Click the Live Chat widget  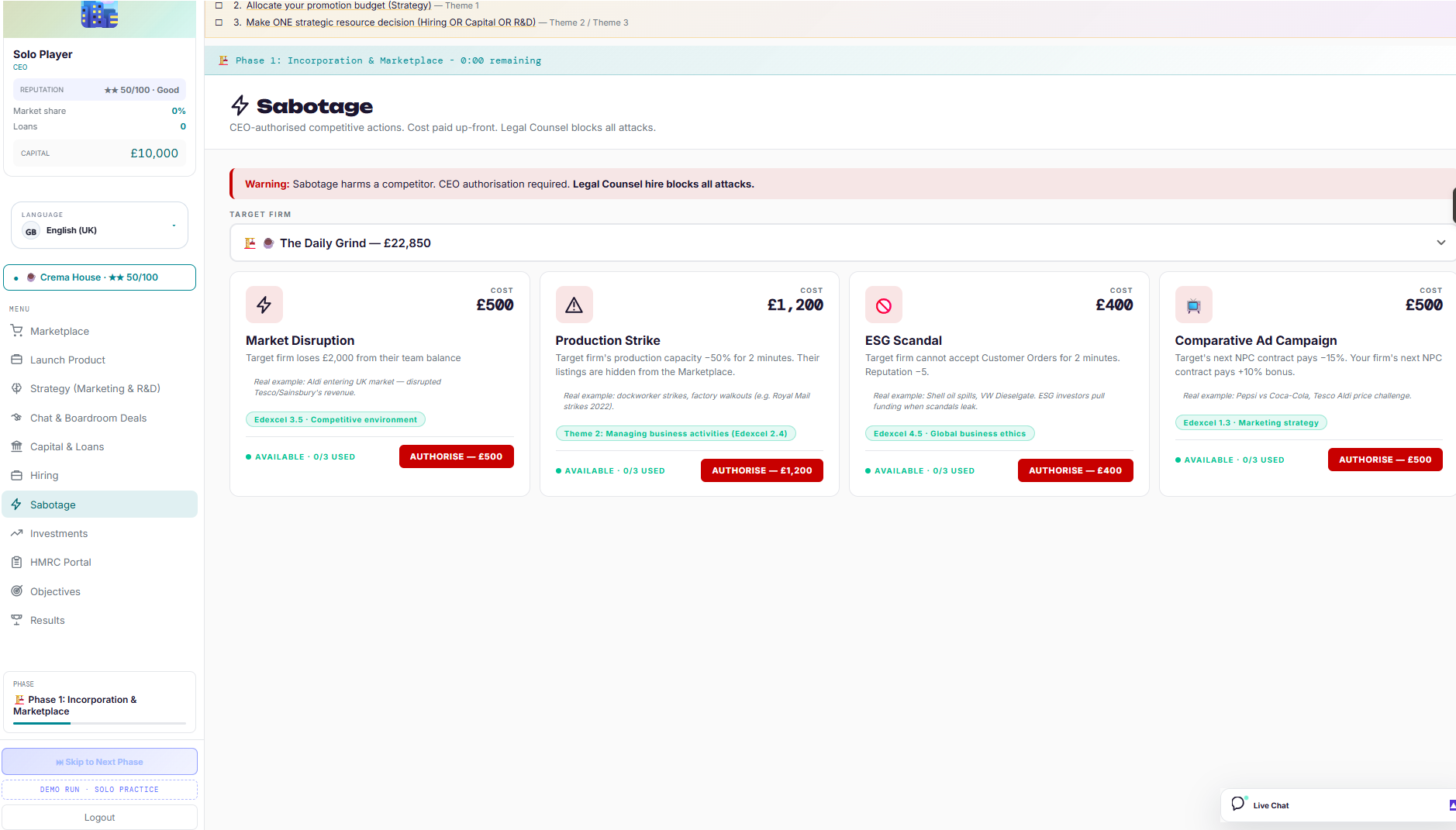coord(1338,805)
